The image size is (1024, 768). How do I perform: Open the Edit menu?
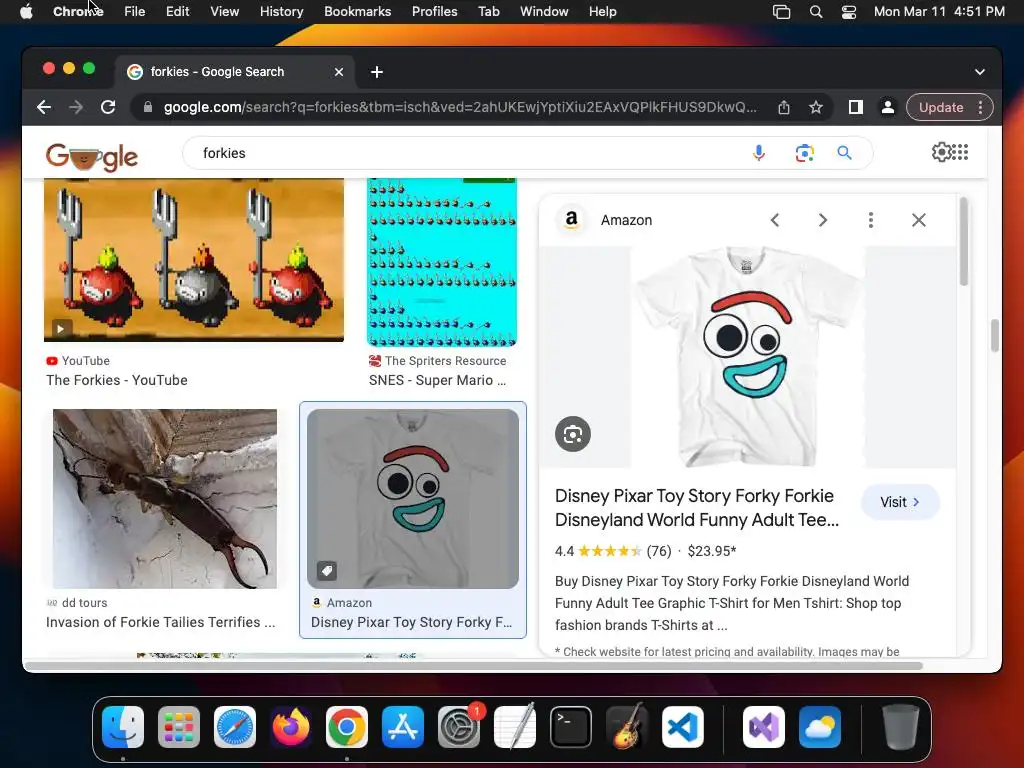coord(177,11)
